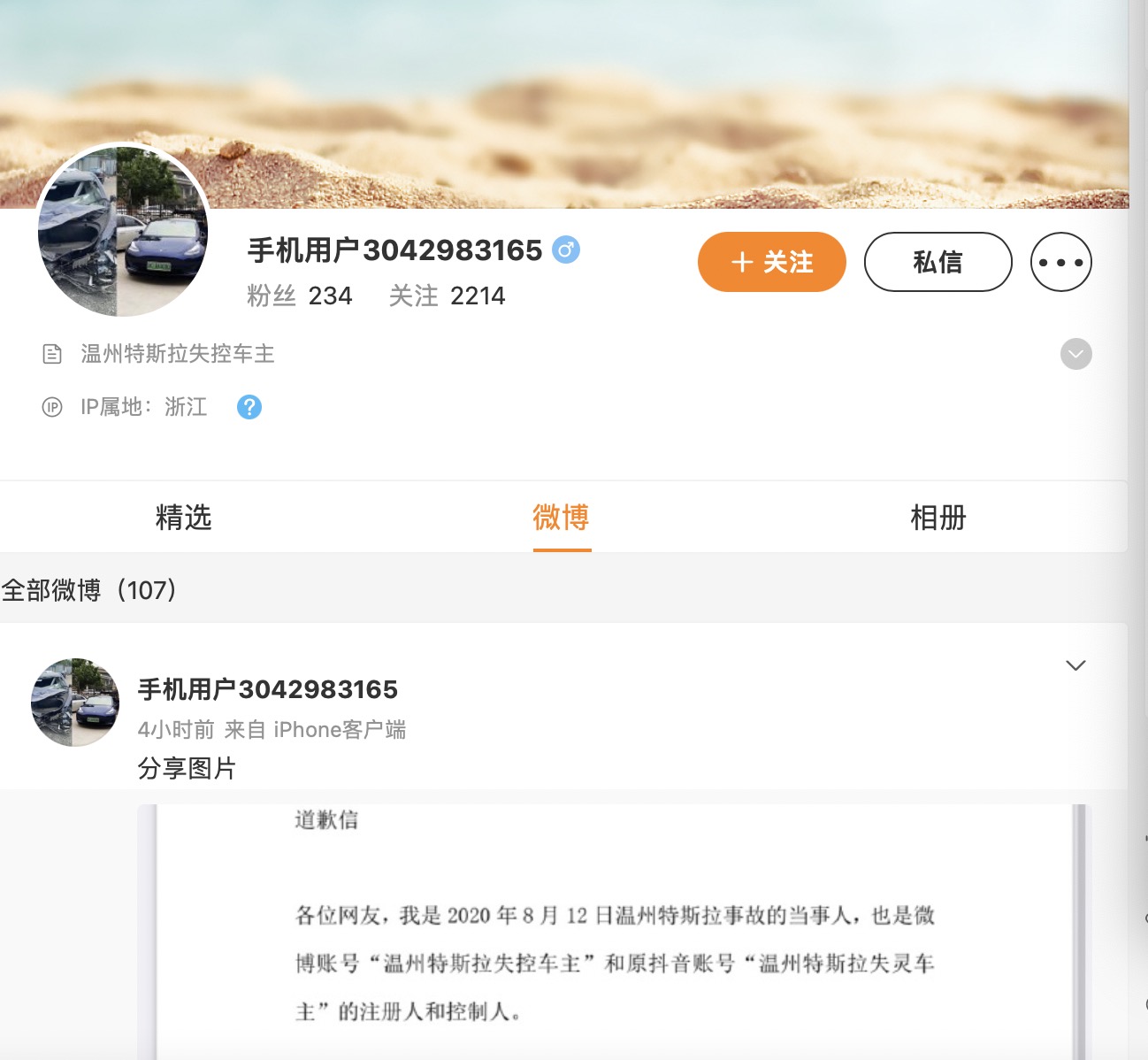1148x1060 pixels.
Task: Switch to the 精选 tab
Action: (x=184, y=518)
